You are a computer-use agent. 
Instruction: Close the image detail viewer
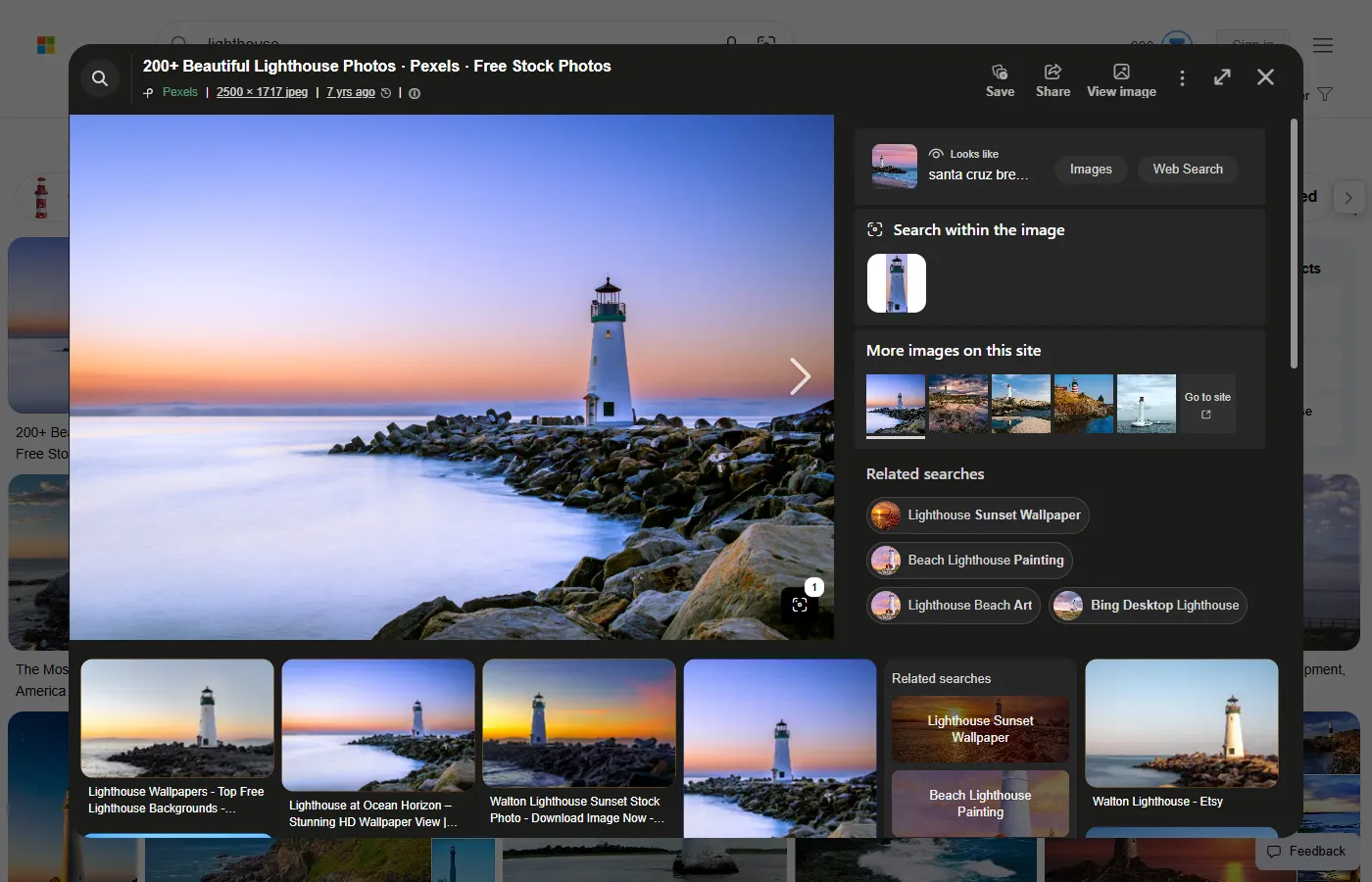click(x=1265, y=77)
